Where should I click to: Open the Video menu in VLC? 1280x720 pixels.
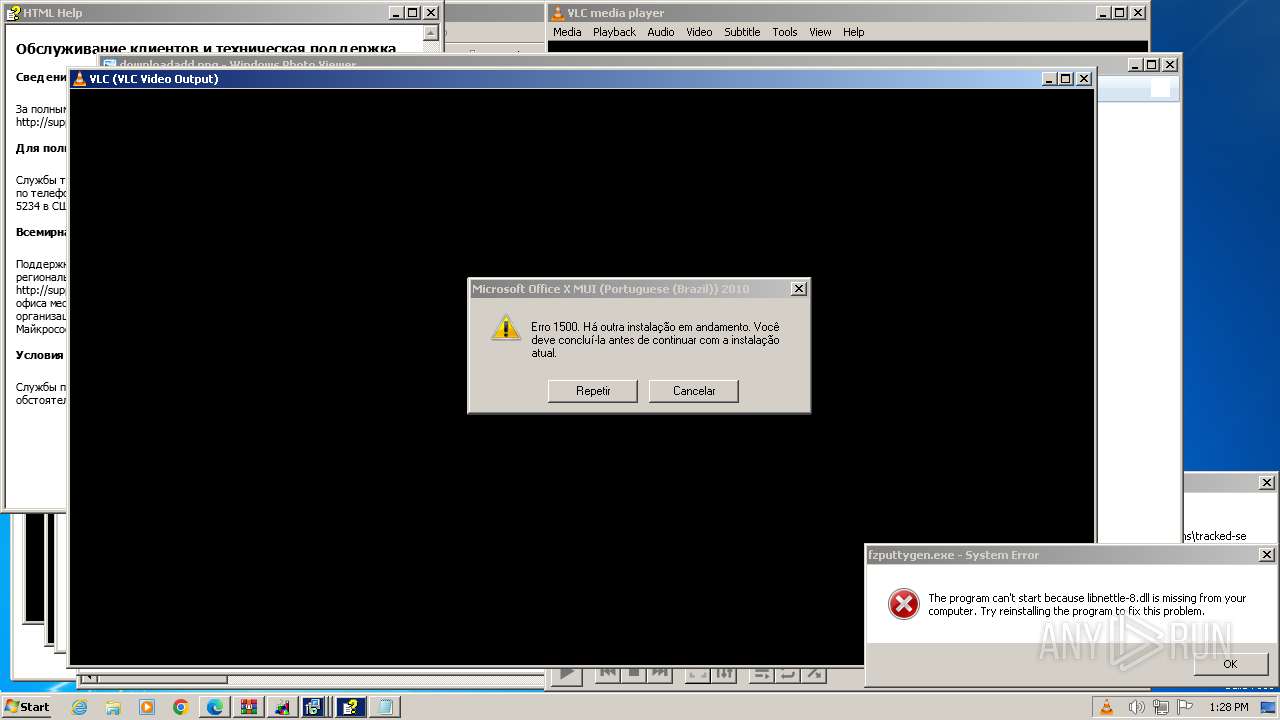[699, 32]
